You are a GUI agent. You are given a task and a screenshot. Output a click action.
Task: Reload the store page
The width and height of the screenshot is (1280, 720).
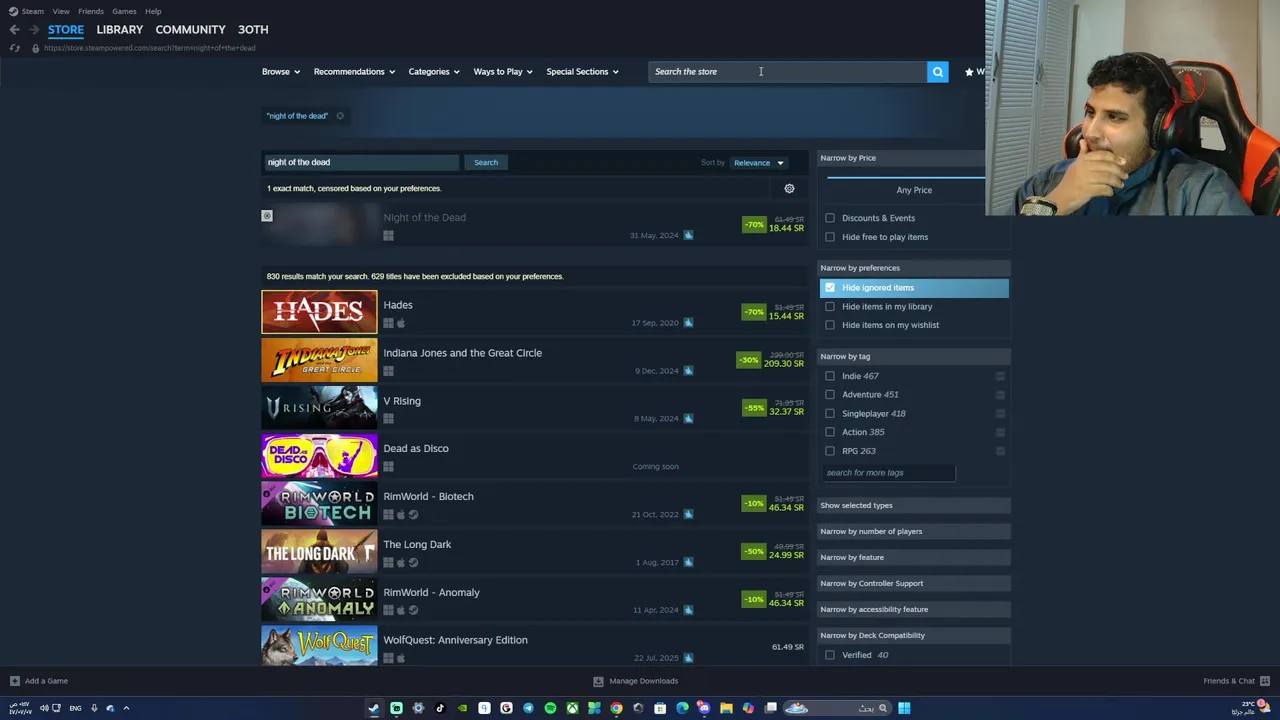[14, 48]
